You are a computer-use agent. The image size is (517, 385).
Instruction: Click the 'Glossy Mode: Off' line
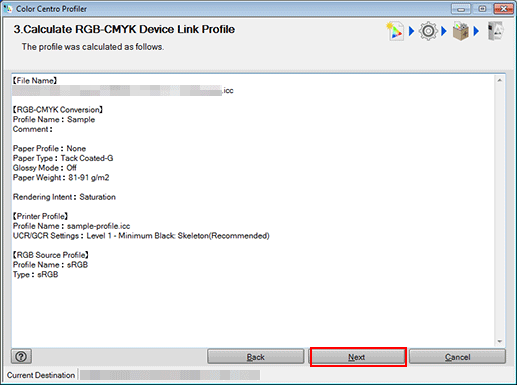click(45, 168)
